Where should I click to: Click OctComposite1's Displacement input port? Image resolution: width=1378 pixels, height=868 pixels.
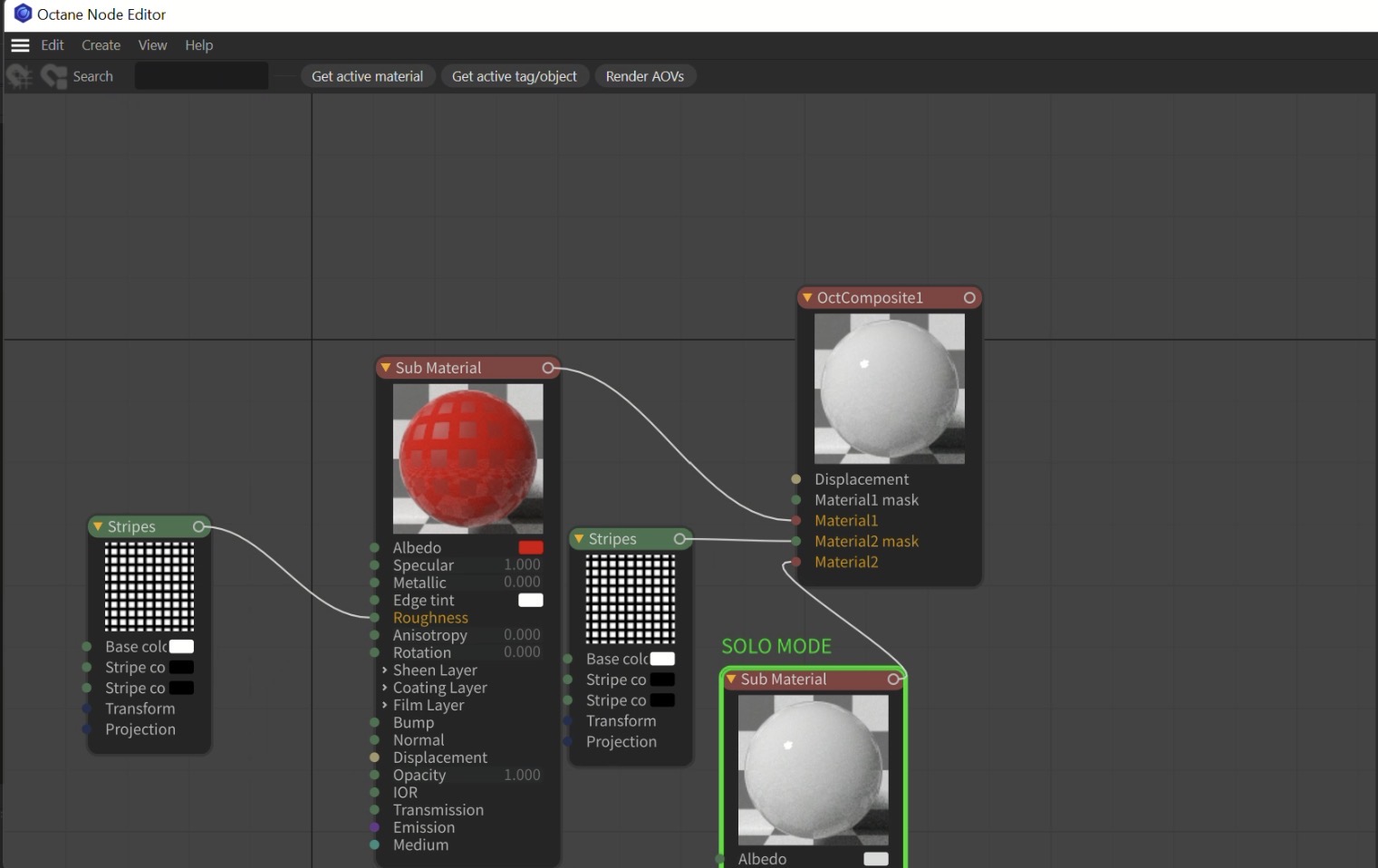(x=795, y=479)
